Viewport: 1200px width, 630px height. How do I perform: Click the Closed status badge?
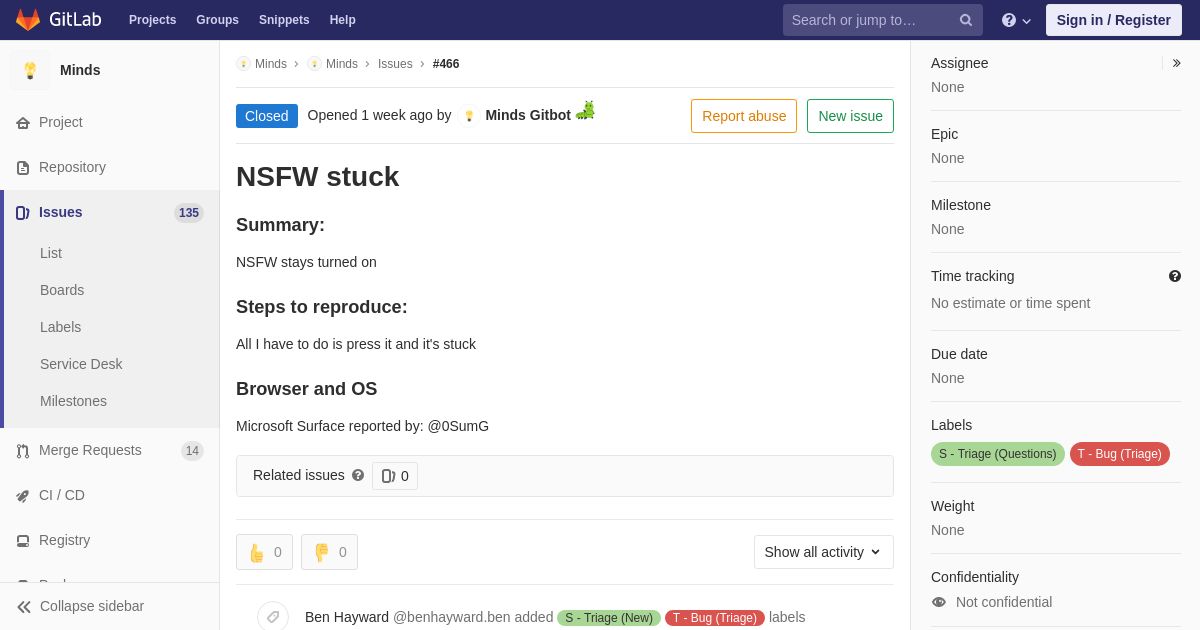(x=267, y=116)
